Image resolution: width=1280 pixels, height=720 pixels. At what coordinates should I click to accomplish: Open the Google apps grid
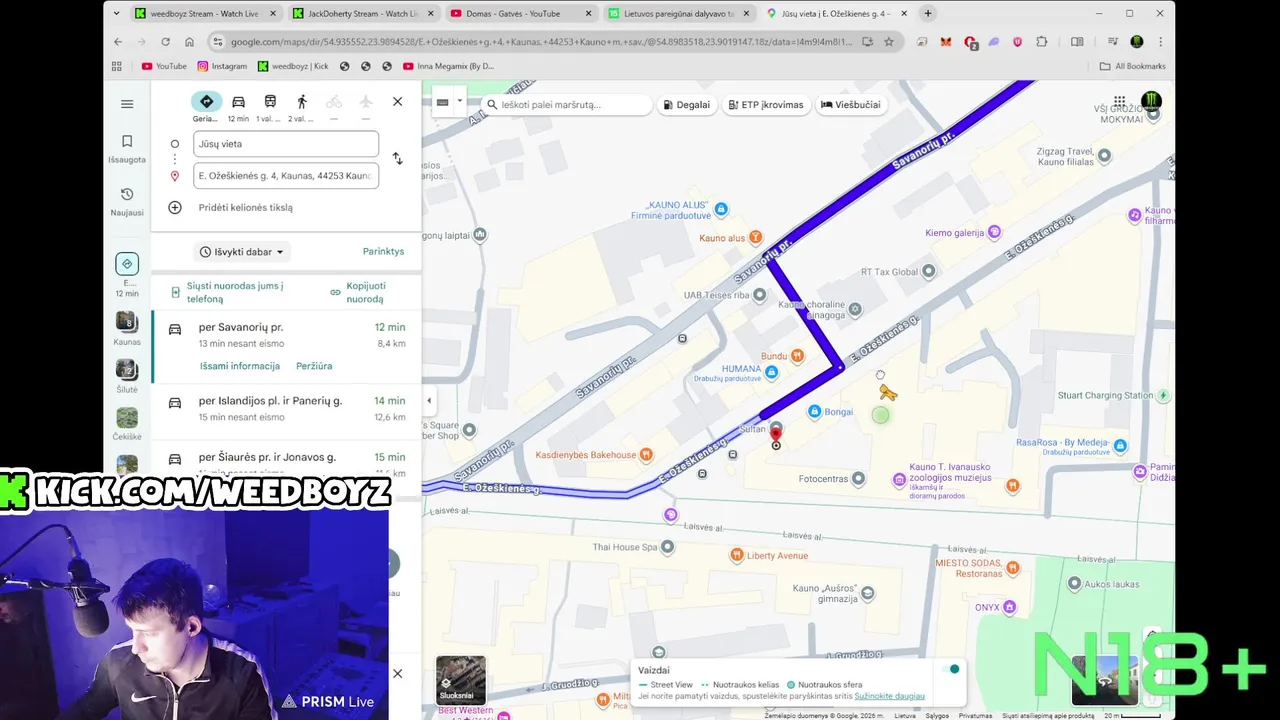point(1119,101)
